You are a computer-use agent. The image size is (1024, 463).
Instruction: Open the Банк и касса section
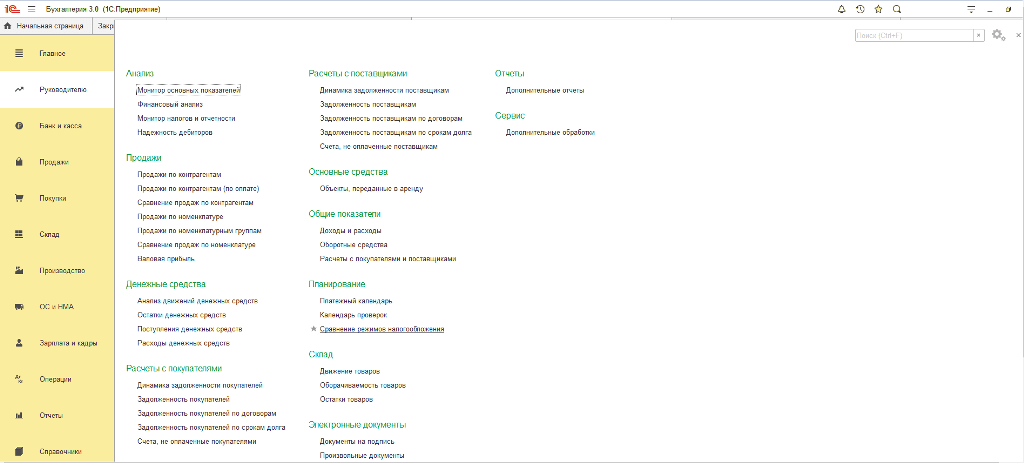tap(59, 126)
